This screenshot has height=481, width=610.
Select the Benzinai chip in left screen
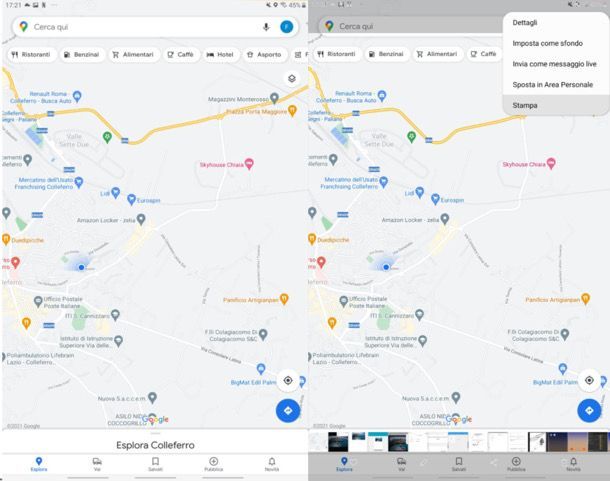click(x=82, y=54)
